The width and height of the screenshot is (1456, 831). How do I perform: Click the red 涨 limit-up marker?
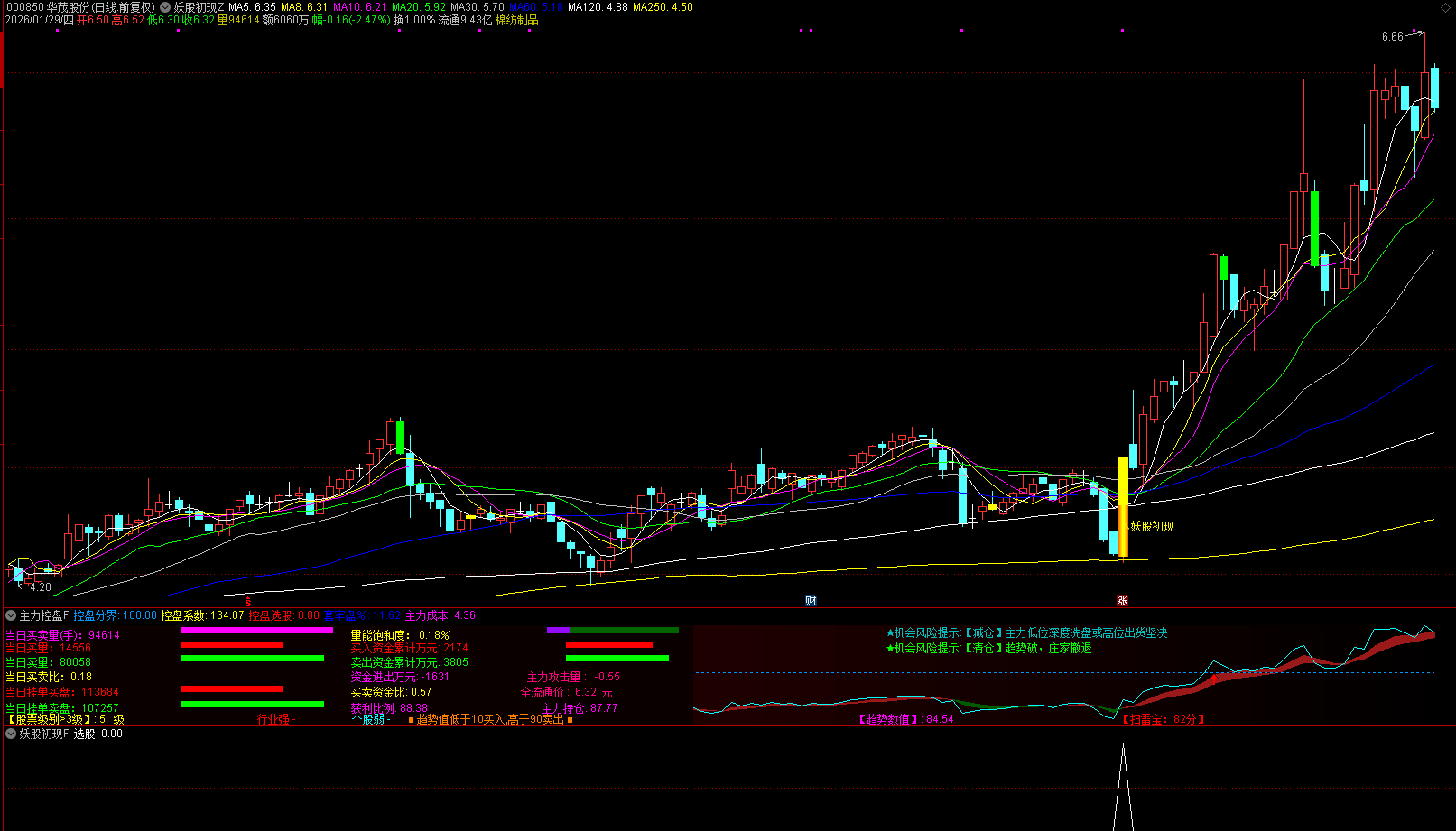pos(1122,601)
